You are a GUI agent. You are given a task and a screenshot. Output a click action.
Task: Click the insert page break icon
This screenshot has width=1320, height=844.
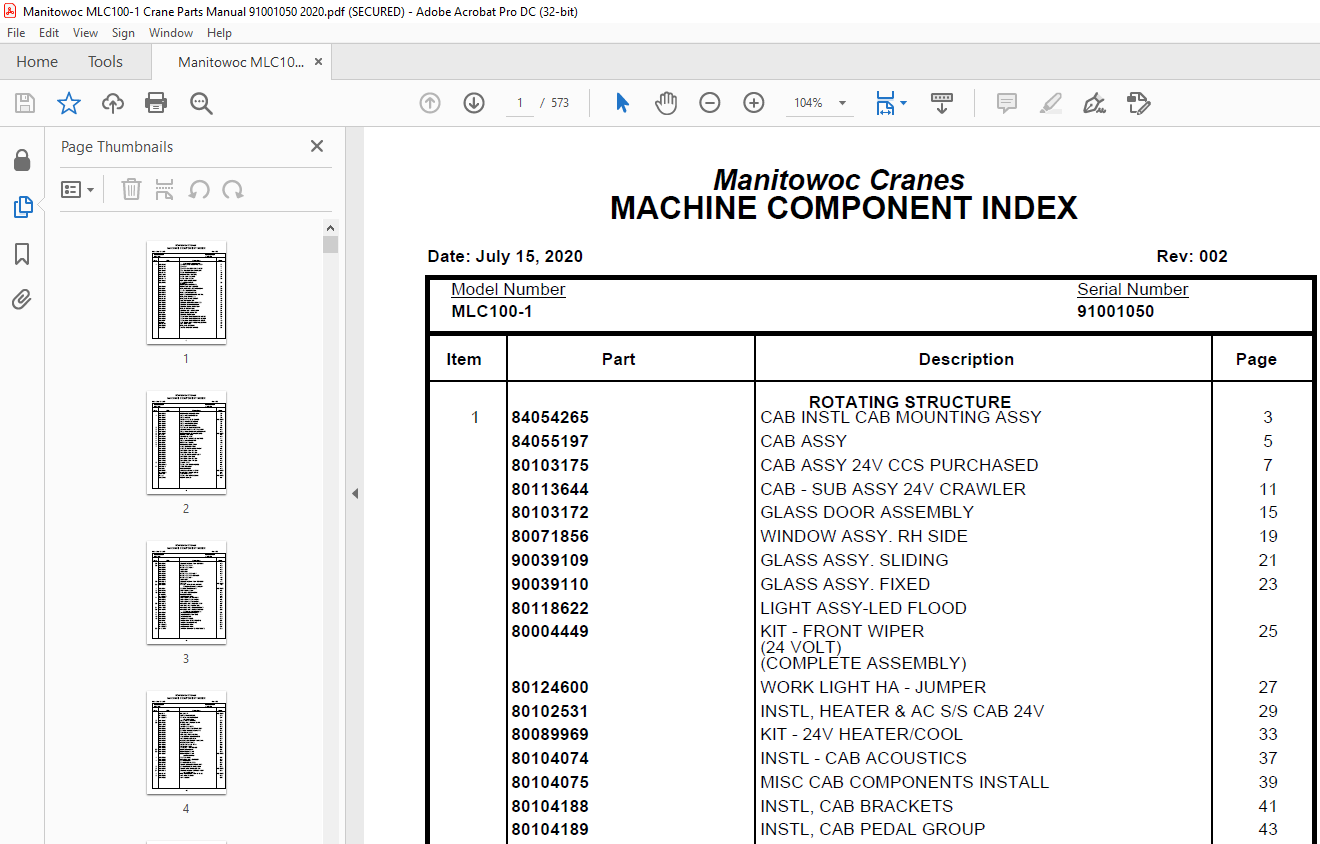[x=165, y=189]
